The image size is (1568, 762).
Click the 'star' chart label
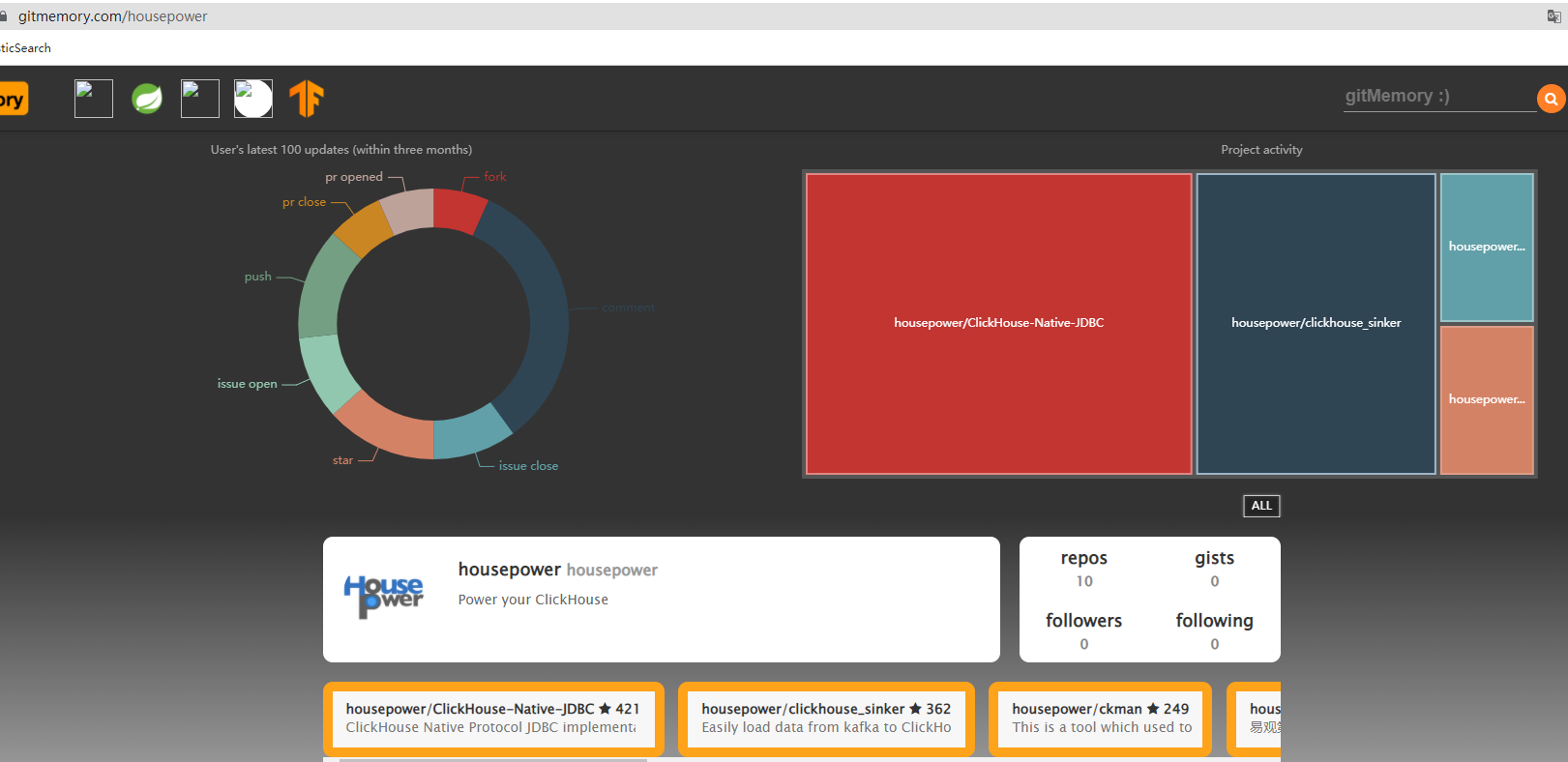point(342,460)
